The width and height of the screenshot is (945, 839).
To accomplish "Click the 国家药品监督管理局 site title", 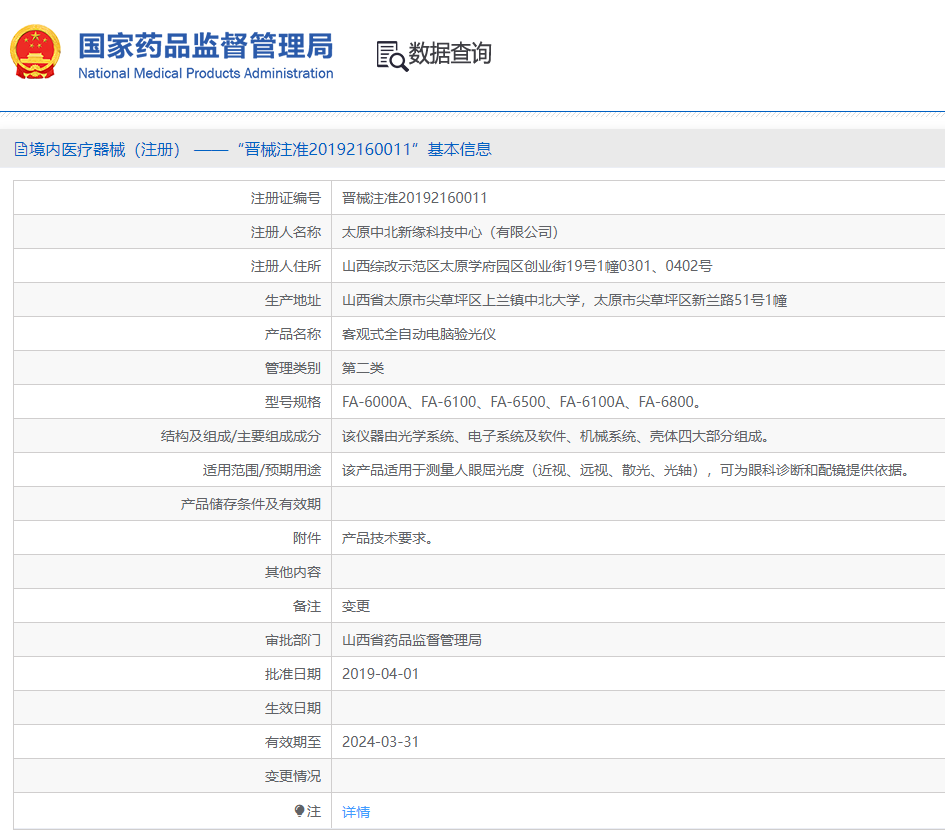I will (x=206, y=46).
